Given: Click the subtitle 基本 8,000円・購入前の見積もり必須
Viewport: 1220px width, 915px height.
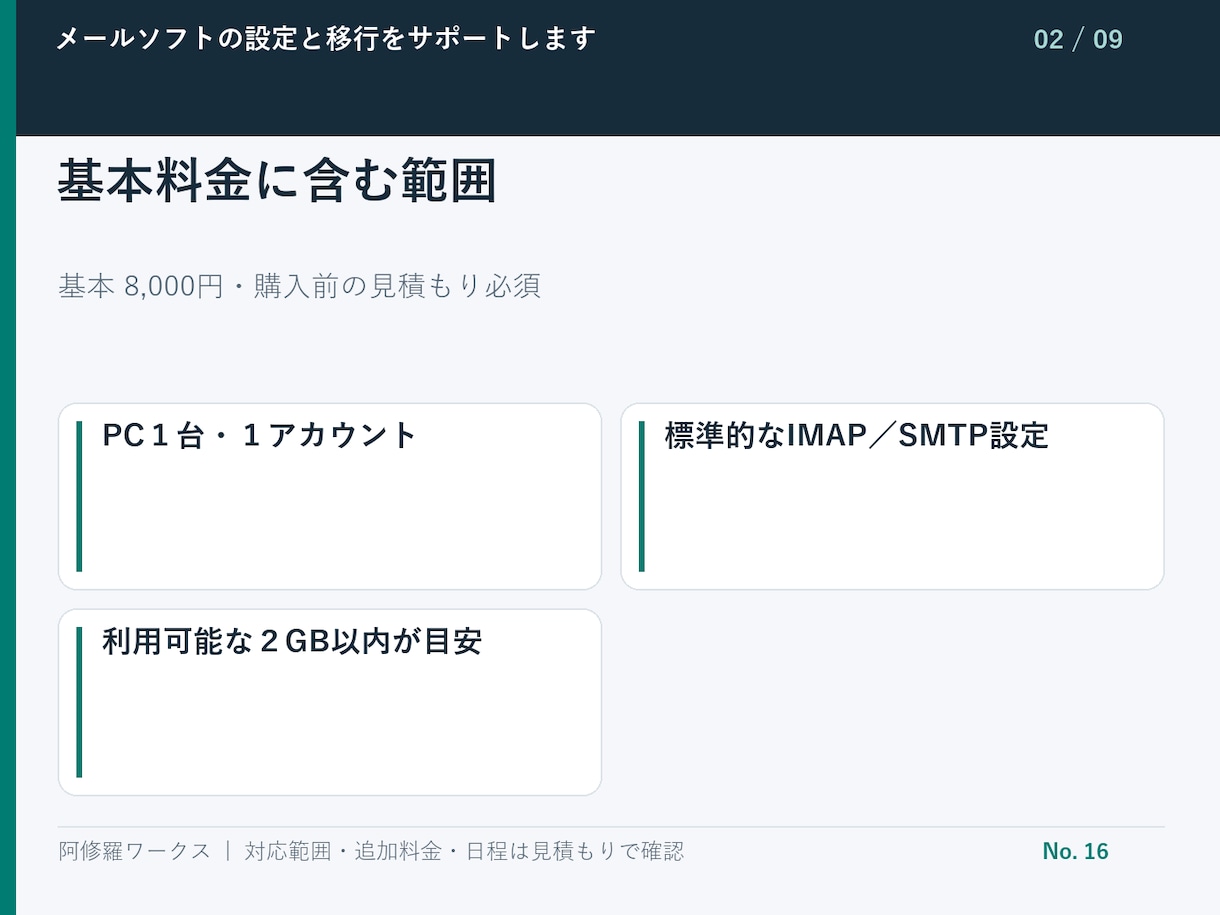Looking at the screenshot, I should [300, 286].
